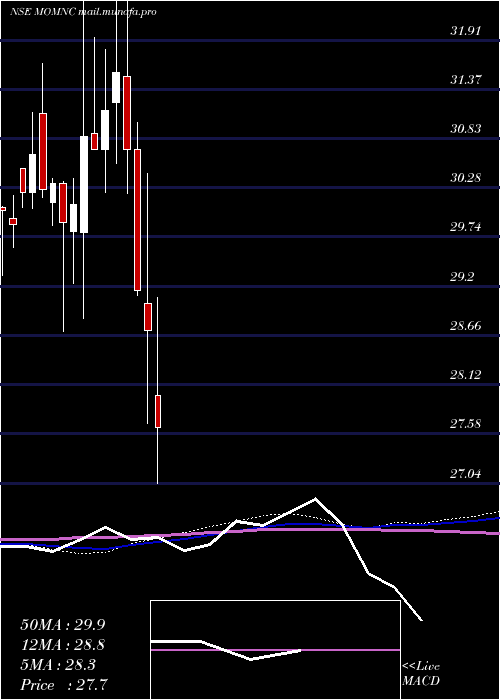Click the 27.58 price axis label

click(465, 424)
